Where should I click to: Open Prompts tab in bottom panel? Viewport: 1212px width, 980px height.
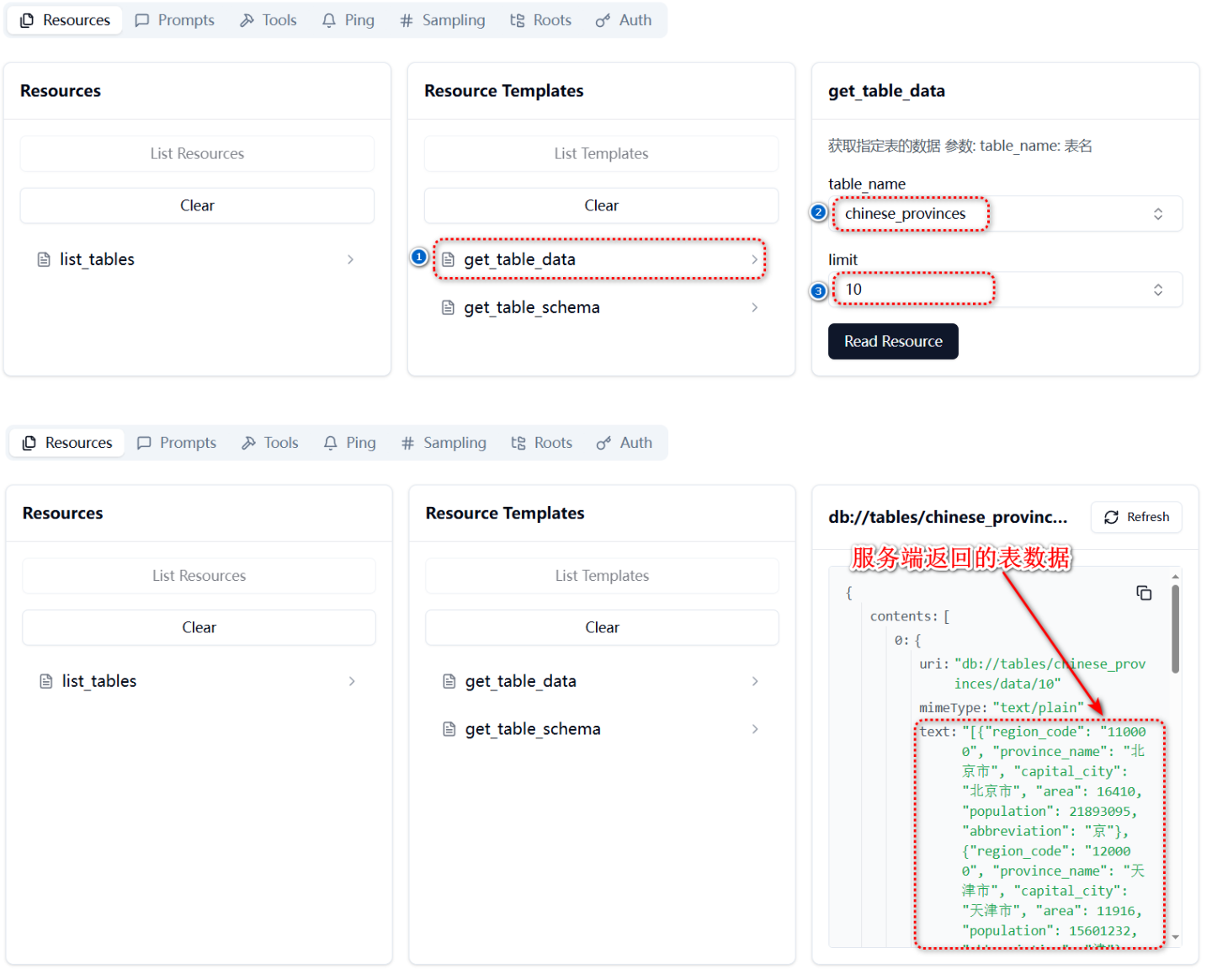pyautogui.click(x=177, y=443)
